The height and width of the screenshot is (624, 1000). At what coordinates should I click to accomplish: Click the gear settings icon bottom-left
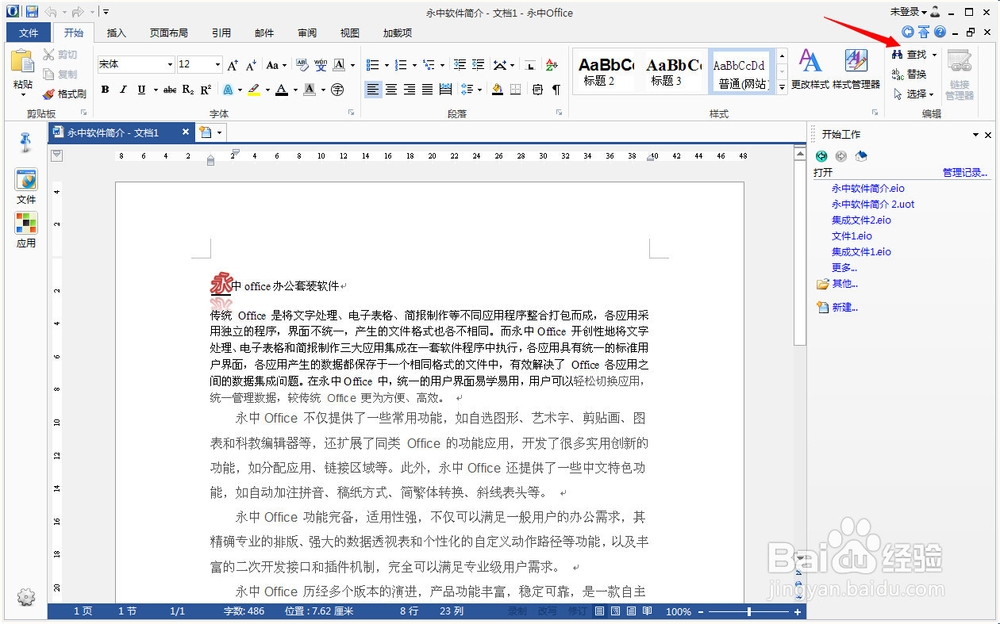click(26, 597)
